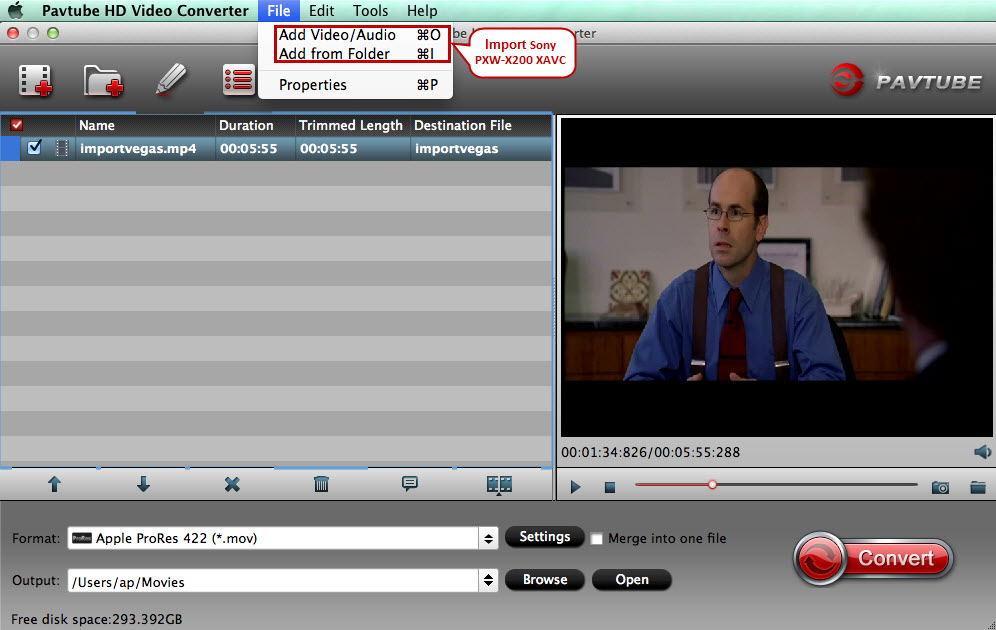Choose Add from Folder menu entry
This screenshot has width=996, height=630.
(x=360, y=53)
